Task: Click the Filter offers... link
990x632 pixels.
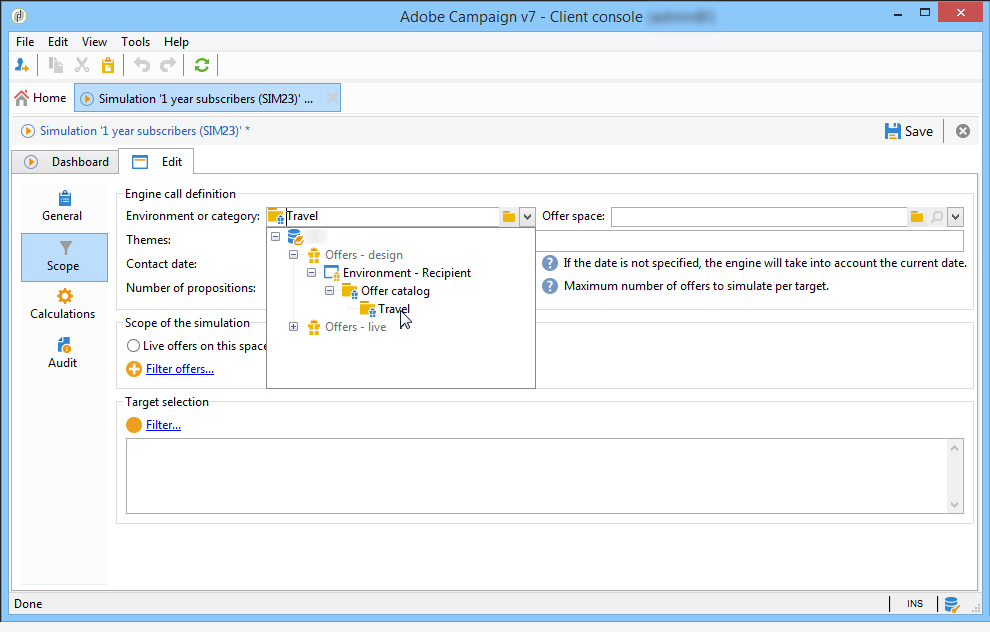Action: [x=180, y=369]
